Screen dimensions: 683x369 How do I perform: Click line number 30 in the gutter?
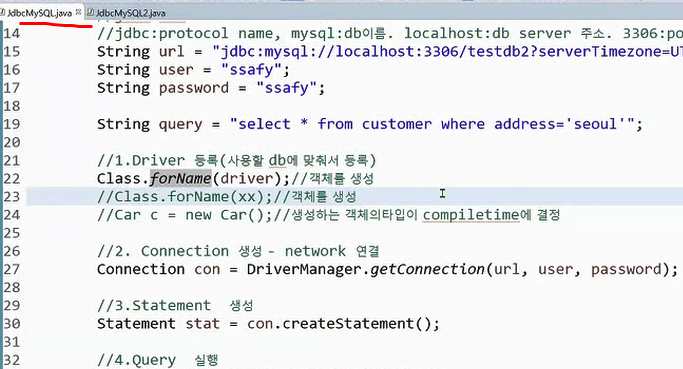tap(12, 324)
